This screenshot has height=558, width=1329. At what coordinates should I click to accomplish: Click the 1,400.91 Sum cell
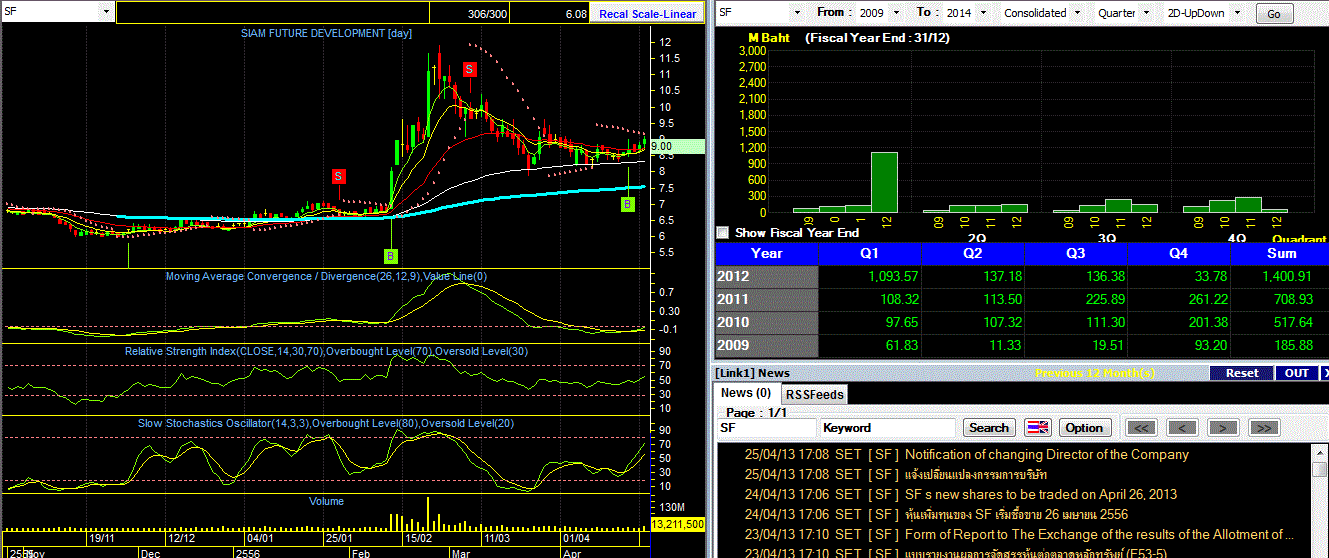(x=1280, y=276)
